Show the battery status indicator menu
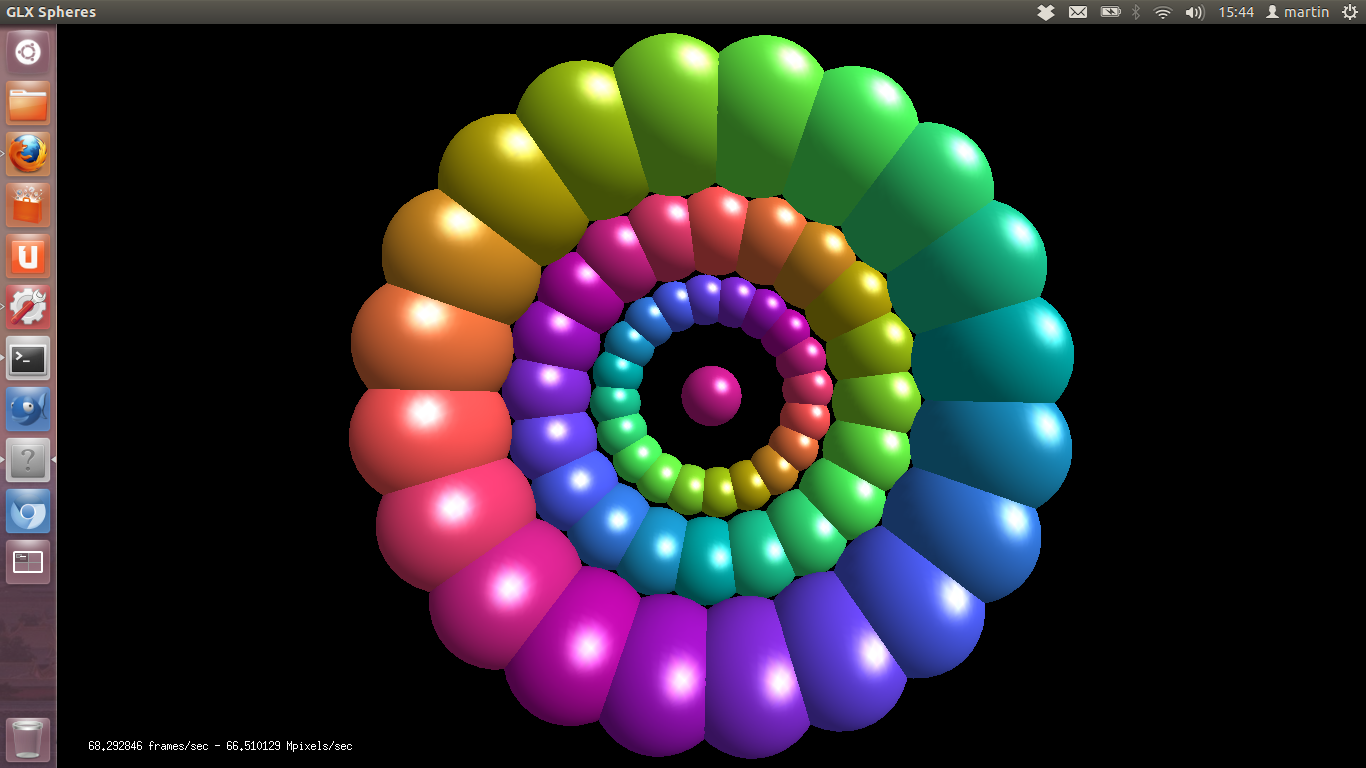 [1110, 12]
